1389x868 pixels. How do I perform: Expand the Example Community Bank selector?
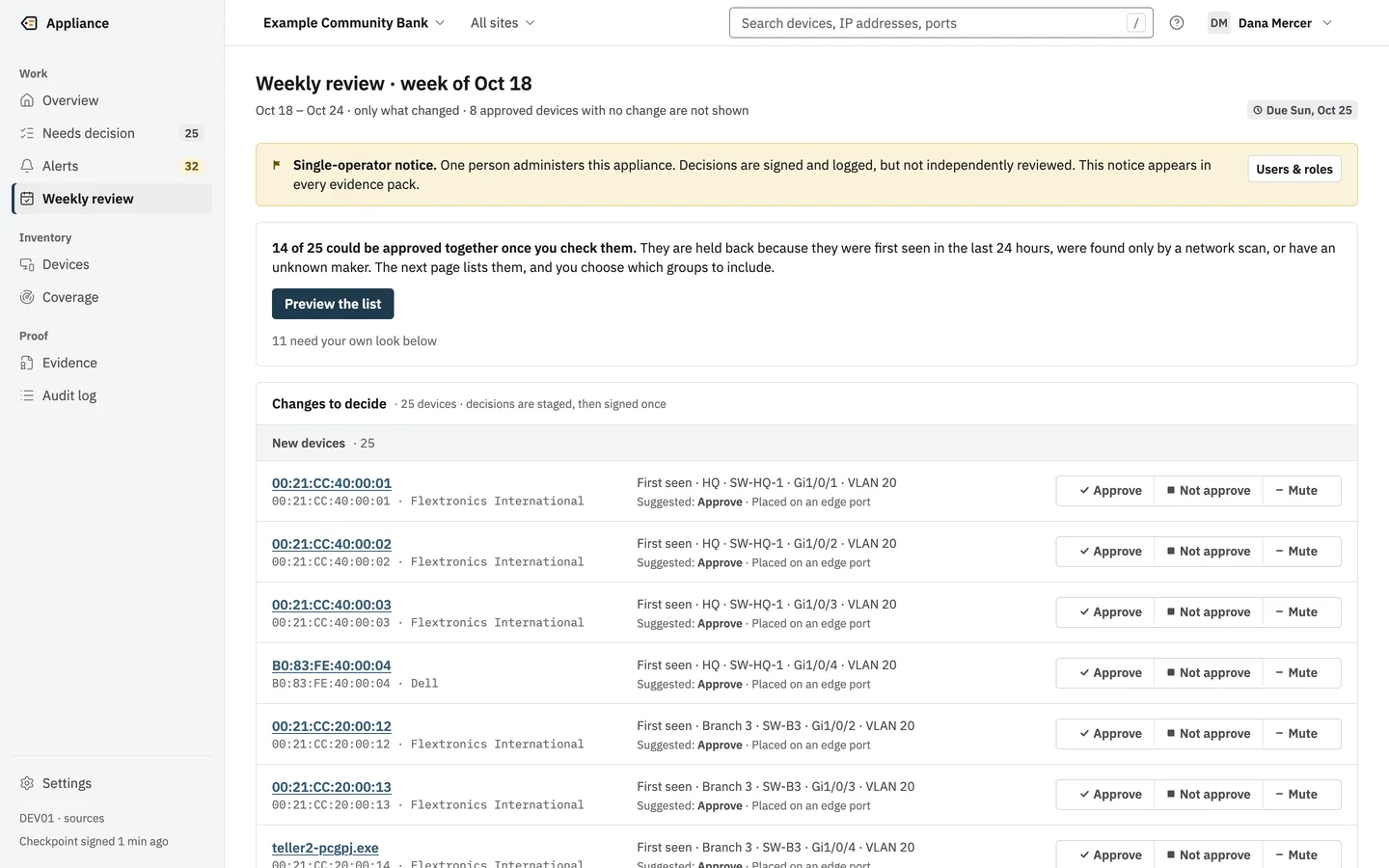coord(354,23)
